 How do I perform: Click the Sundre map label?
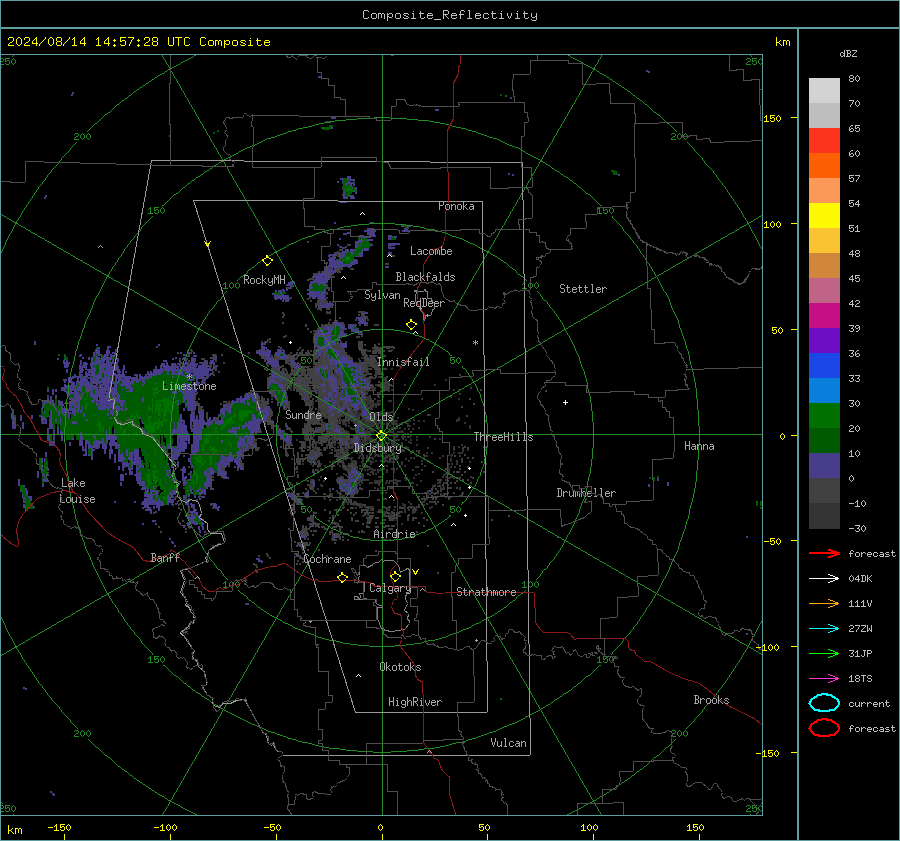click(x=303, y=414)
